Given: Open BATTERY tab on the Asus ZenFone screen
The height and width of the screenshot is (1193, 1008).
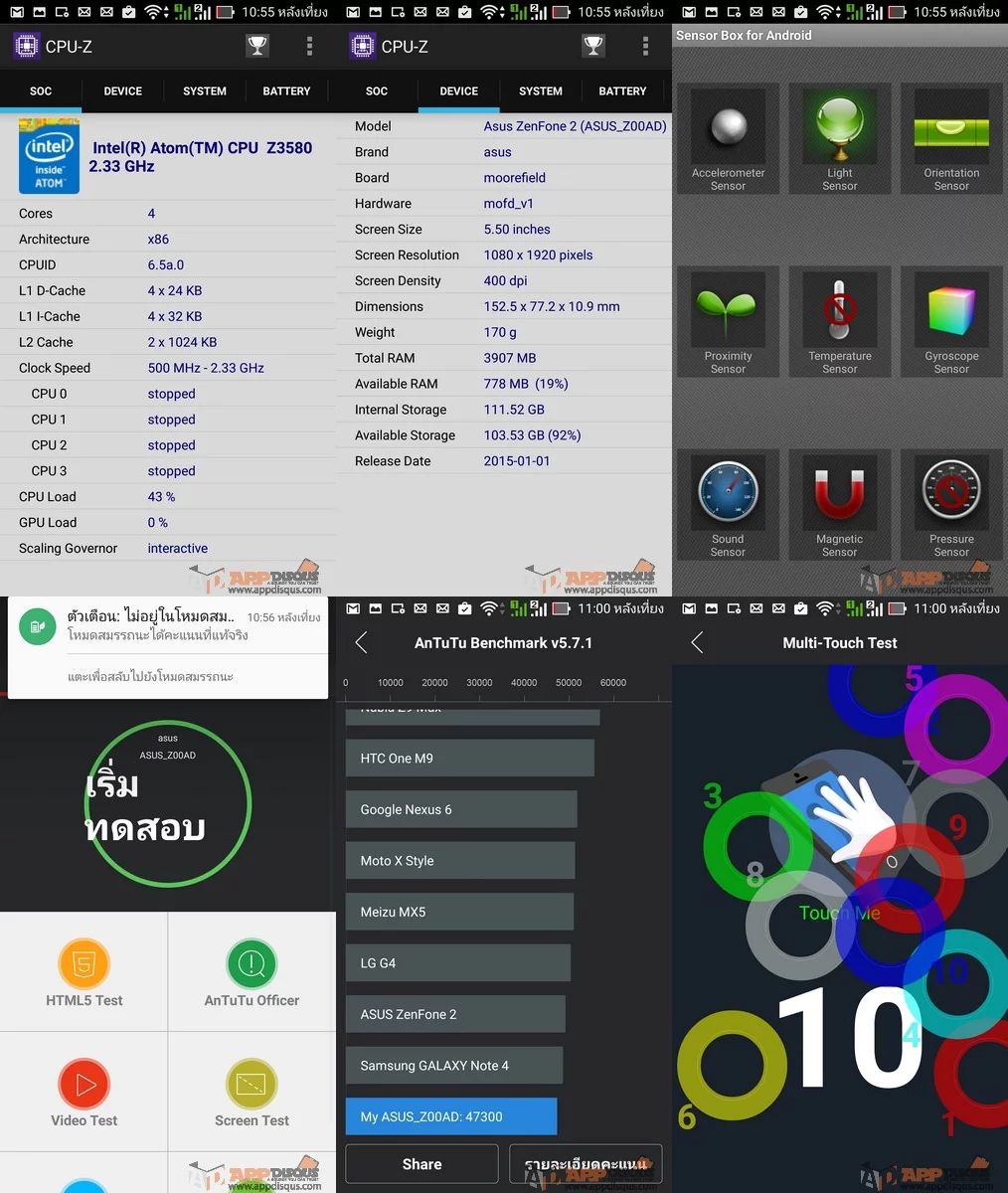Looking at the screenshot, I should pos(622,91).
